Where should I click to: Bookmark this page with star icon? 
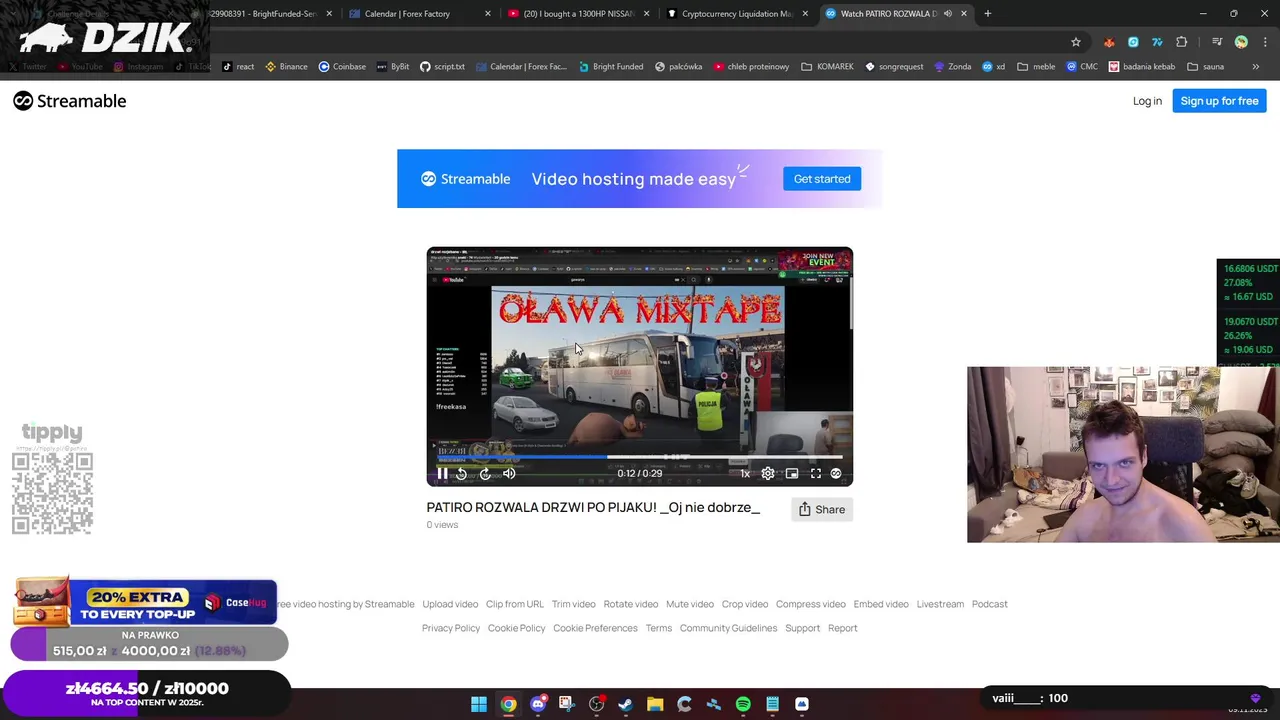(x=1076, y=42)
